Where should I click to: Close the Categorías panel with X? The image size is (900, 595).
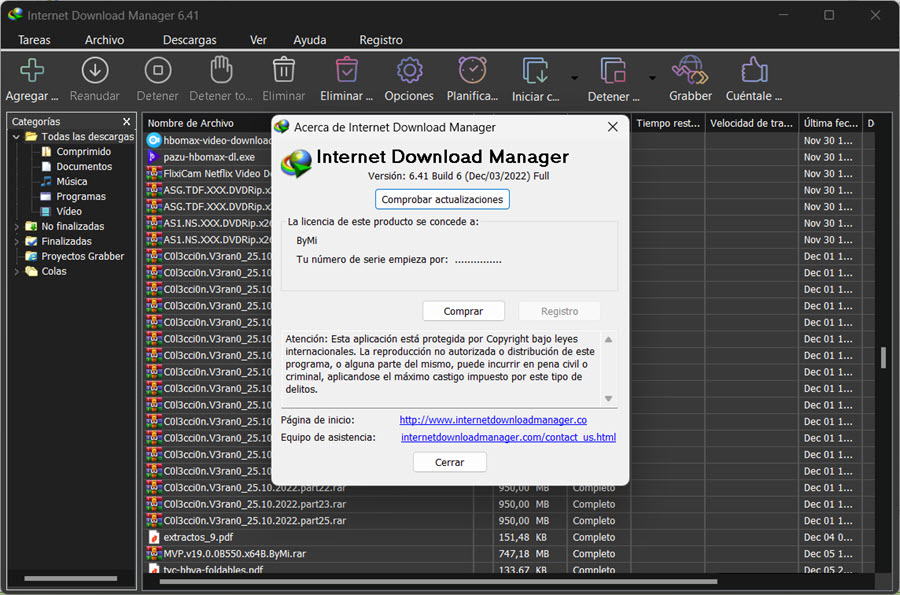point(127,122)
